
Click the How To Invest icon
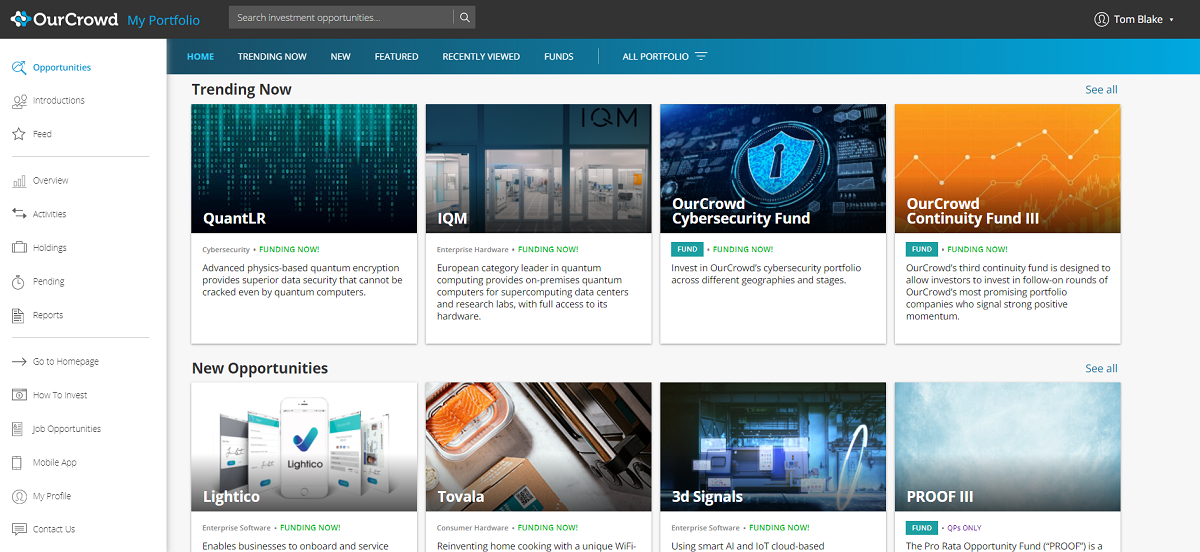tap(19, 395)
